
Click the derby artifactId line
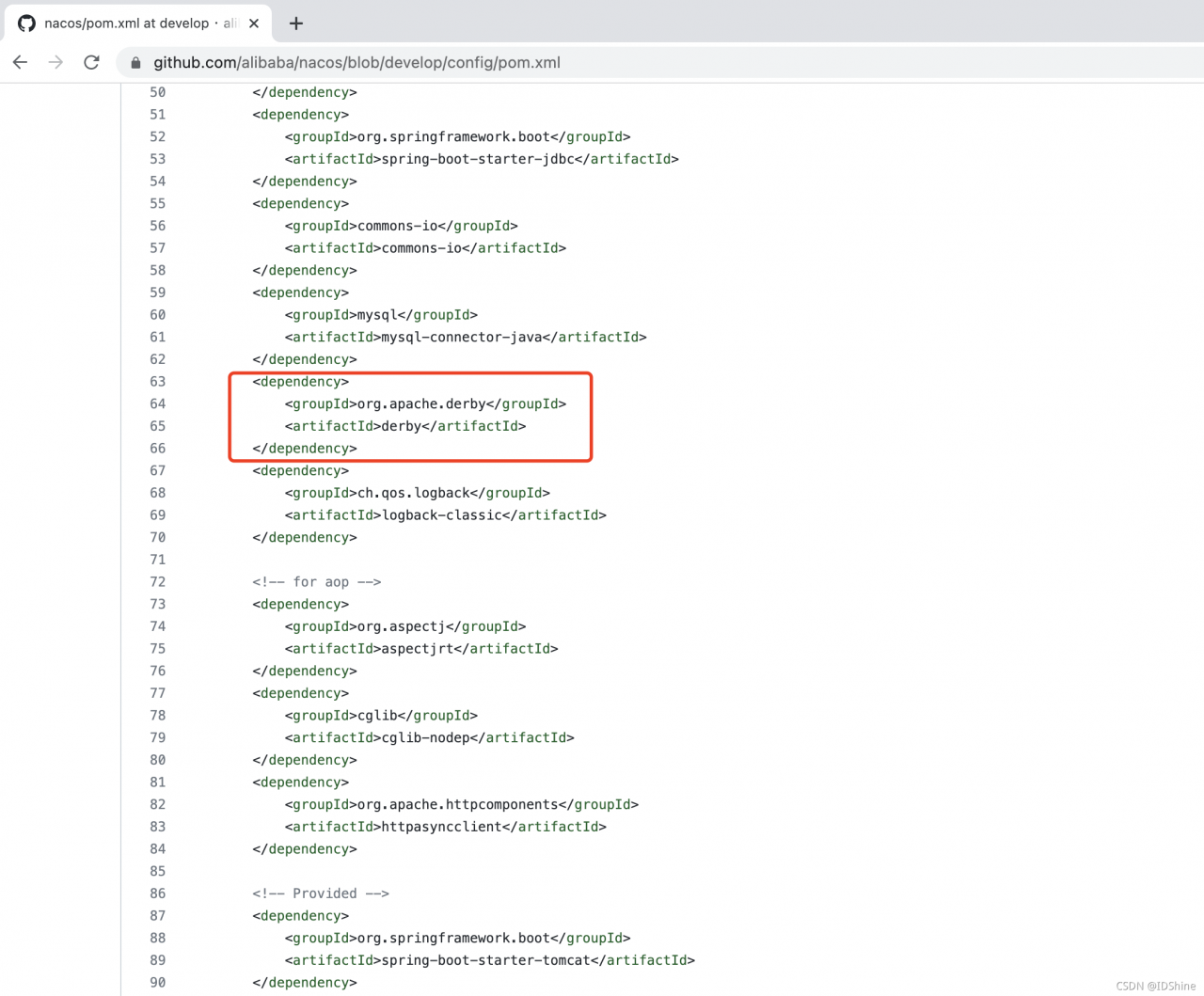coord(405,426)
